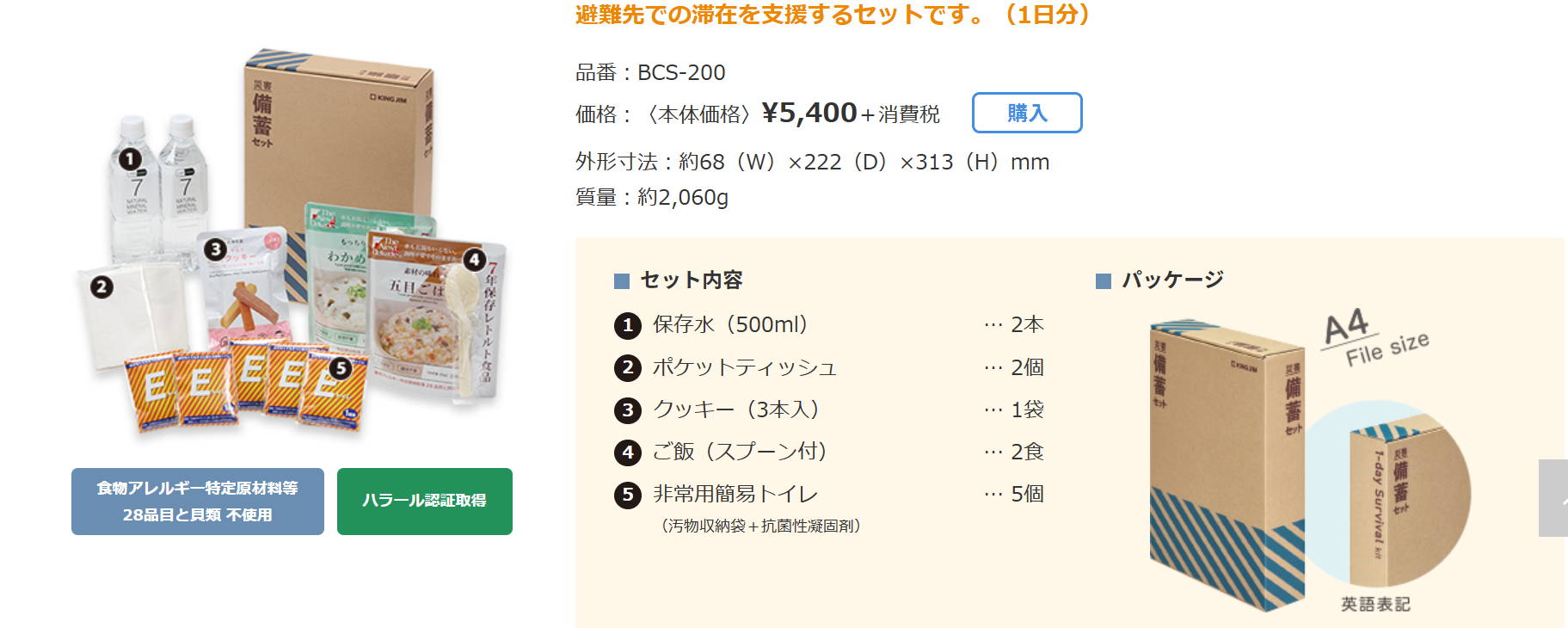
Task: Click the green ハラール認証取得 badge
Action: pyautogui.click(x=424, y=501)
